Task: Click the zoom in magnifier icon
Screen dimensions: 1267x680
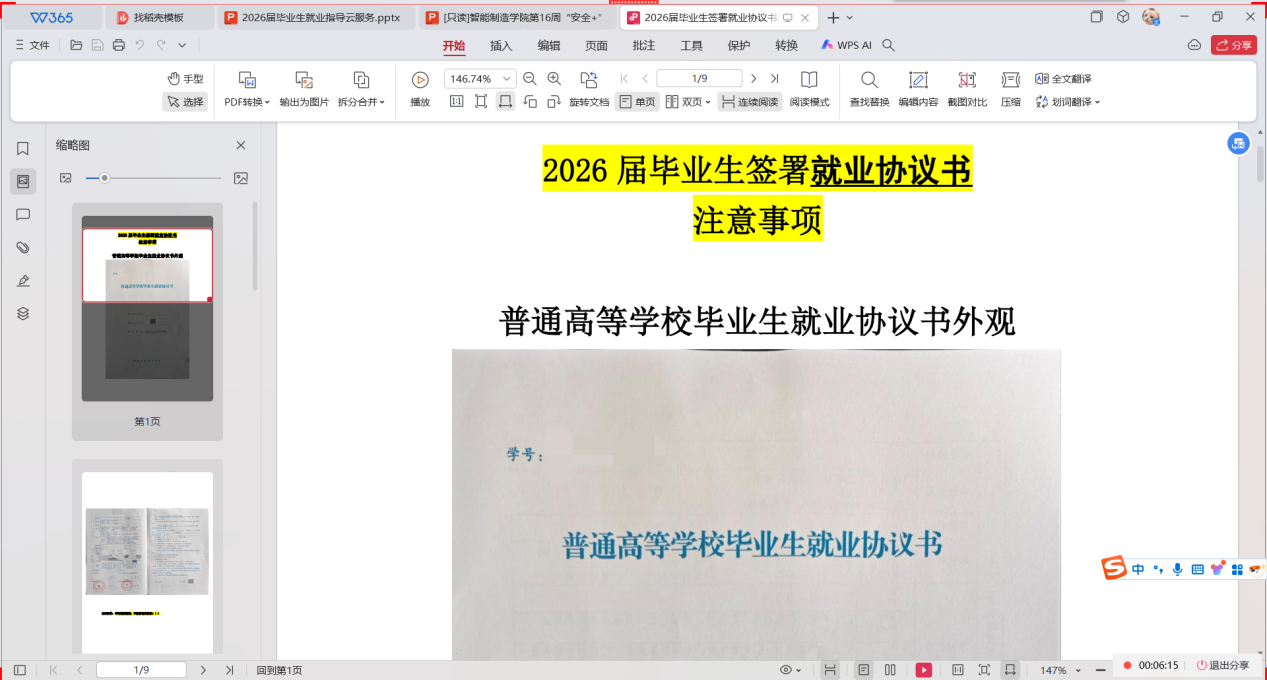Action: point(554,79)
